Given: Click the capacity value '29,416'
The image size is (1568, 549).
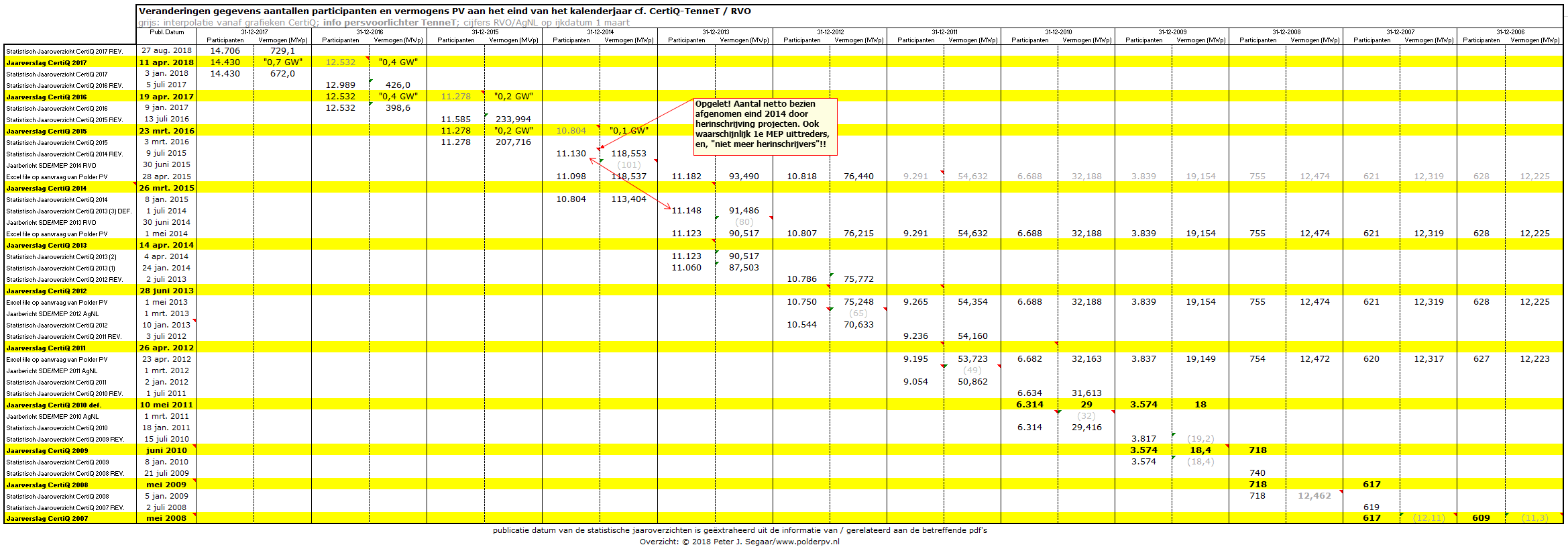Looking at the screenshot, I should (1086, 428).
